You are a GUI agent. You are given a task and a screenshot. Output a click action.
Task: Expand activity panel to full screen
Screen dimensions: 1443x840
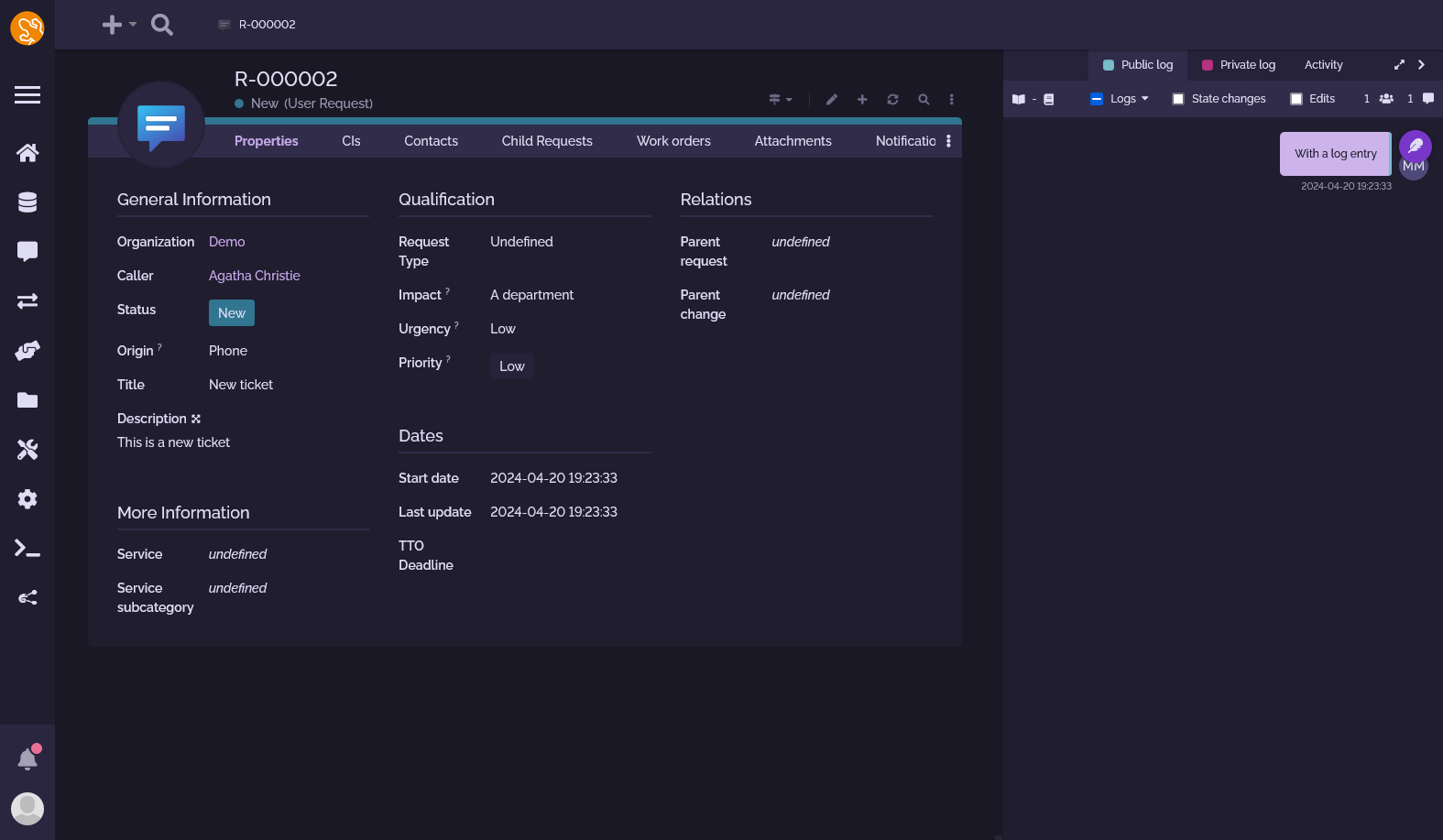[1399, 65]
